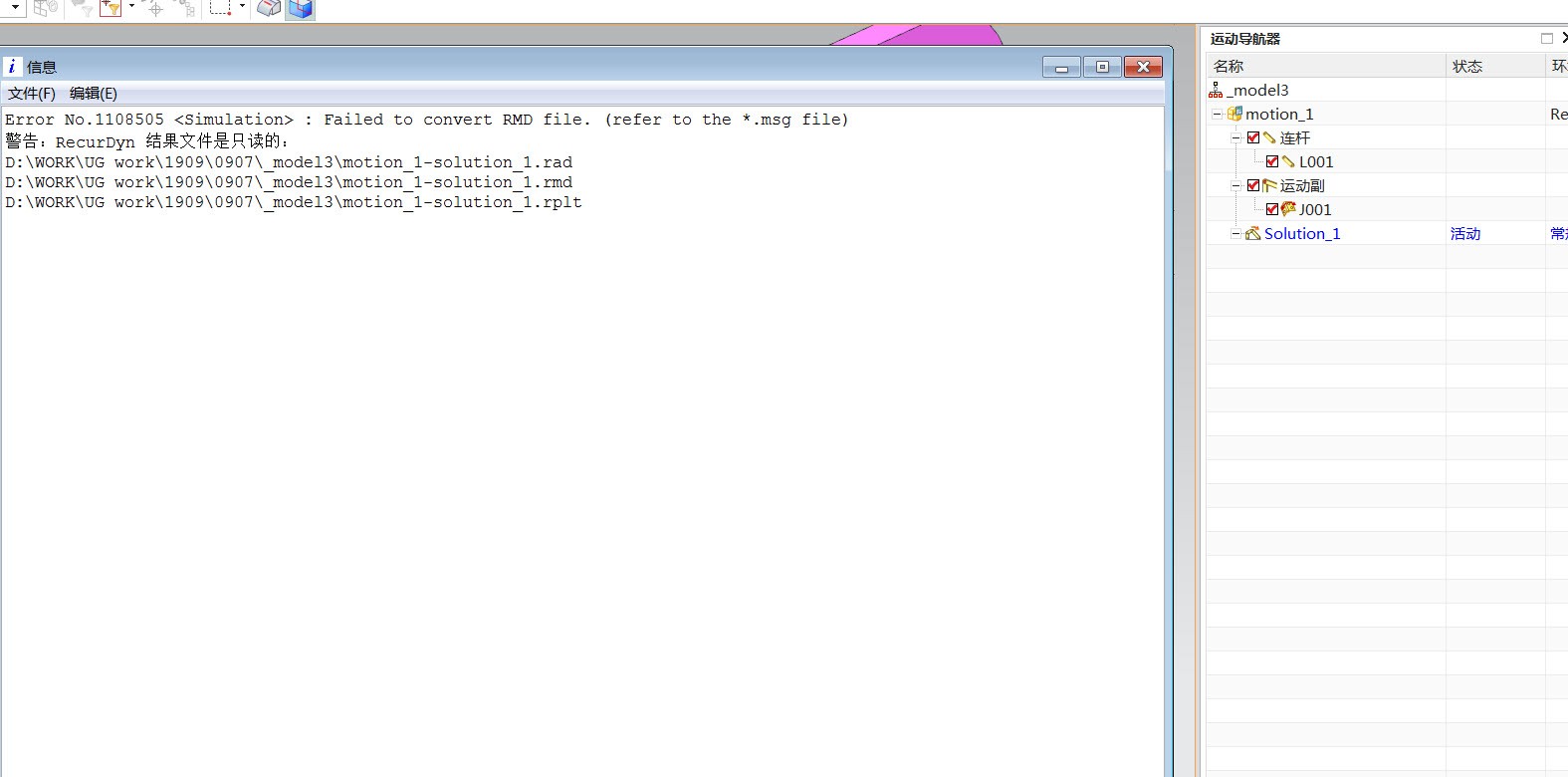This screenshot has width=1568, height=777.
Task: Select the _model3 root node
Action: click(1258, 90)
